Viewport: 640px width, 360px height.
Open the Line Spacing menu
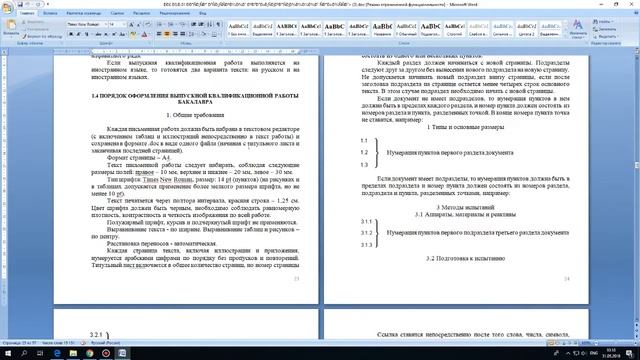coord(193,34)
